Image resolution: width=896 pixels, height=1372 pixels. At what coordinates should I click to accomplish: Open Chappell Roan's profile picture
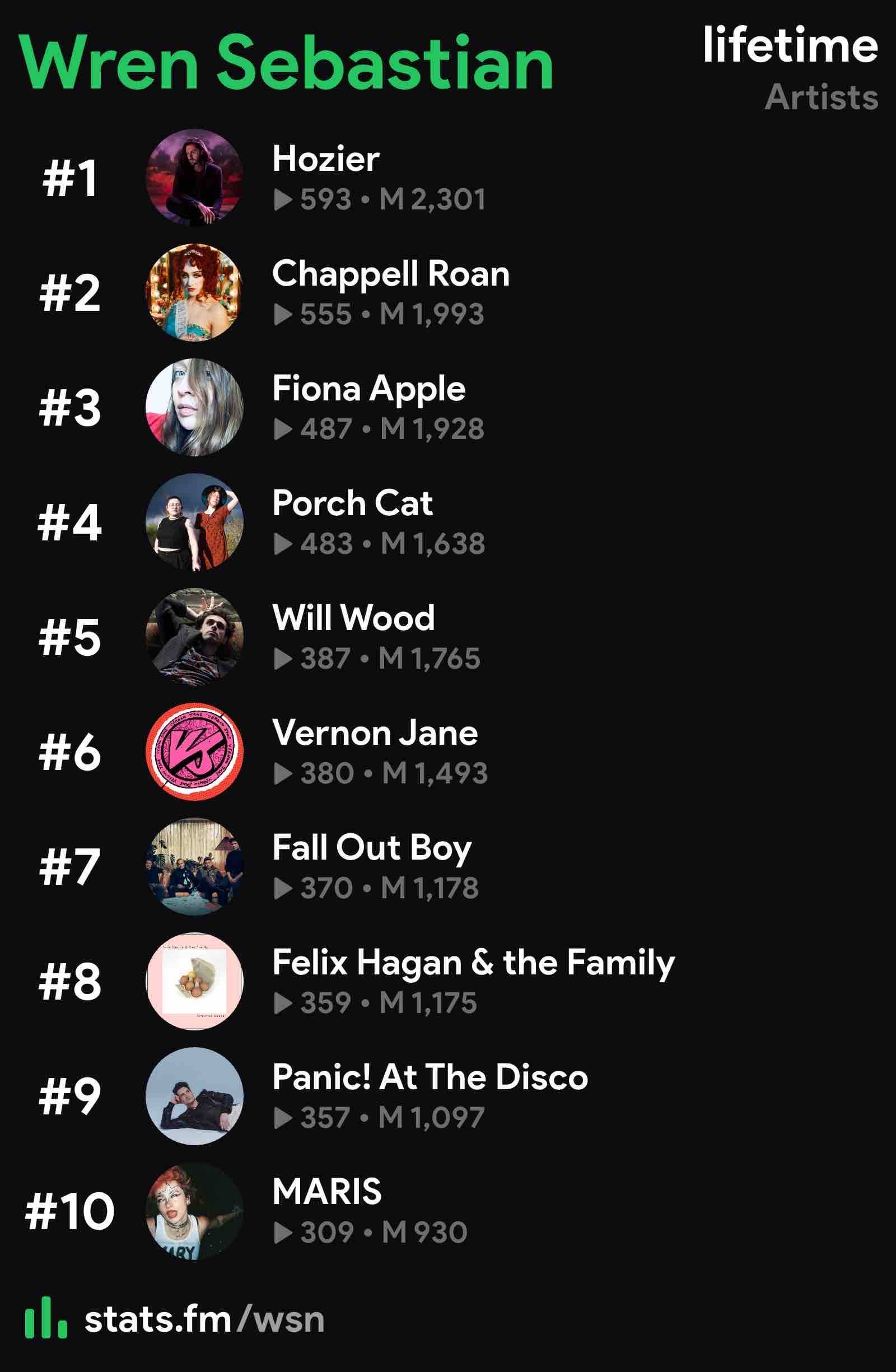click(194, 292)
